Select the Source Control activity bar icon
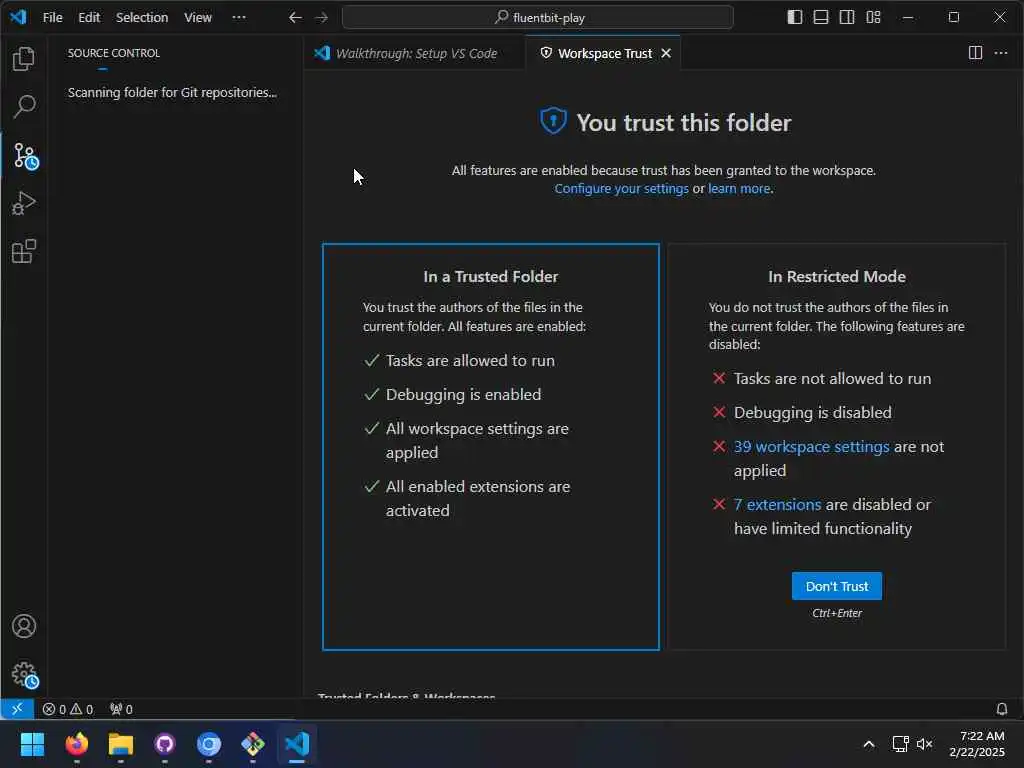 point(25,156)
